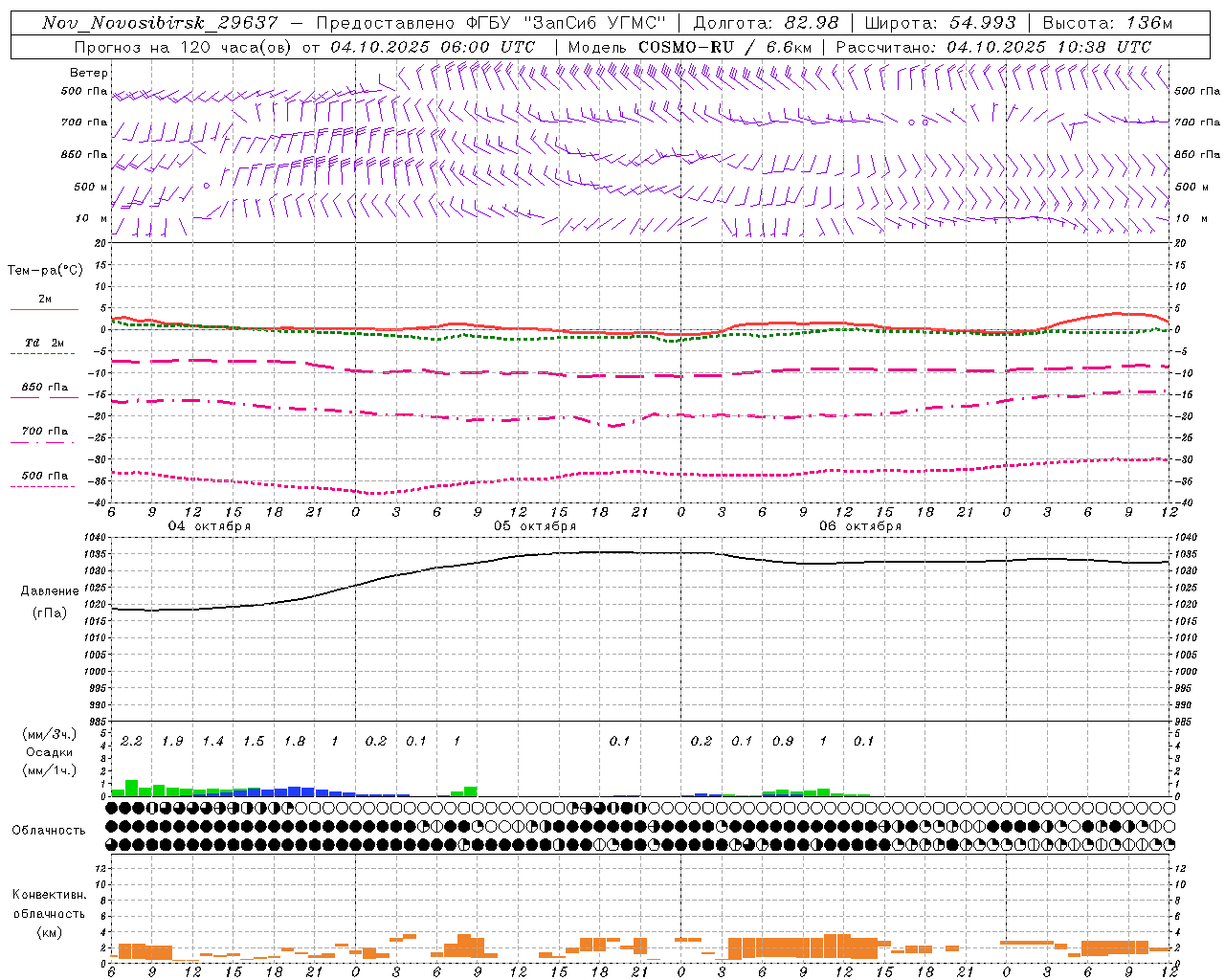
Task: Click the 'Td 2м' dew point legend entry
Action: [x=44, y=343]
